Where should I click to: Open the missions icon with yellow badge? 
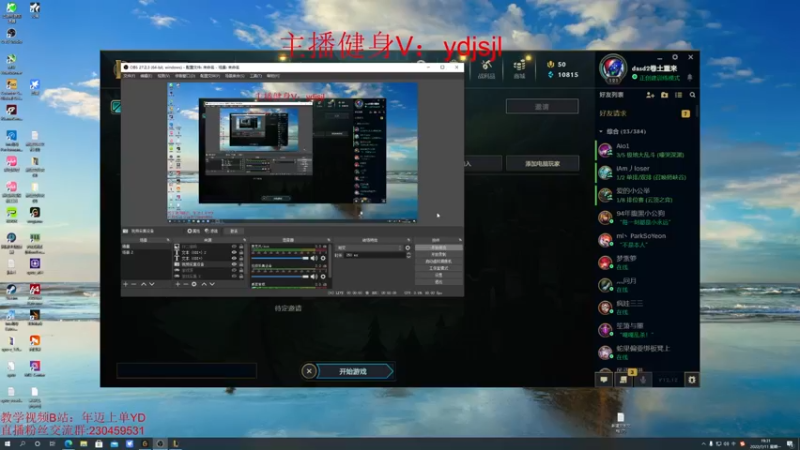point(624,379)
